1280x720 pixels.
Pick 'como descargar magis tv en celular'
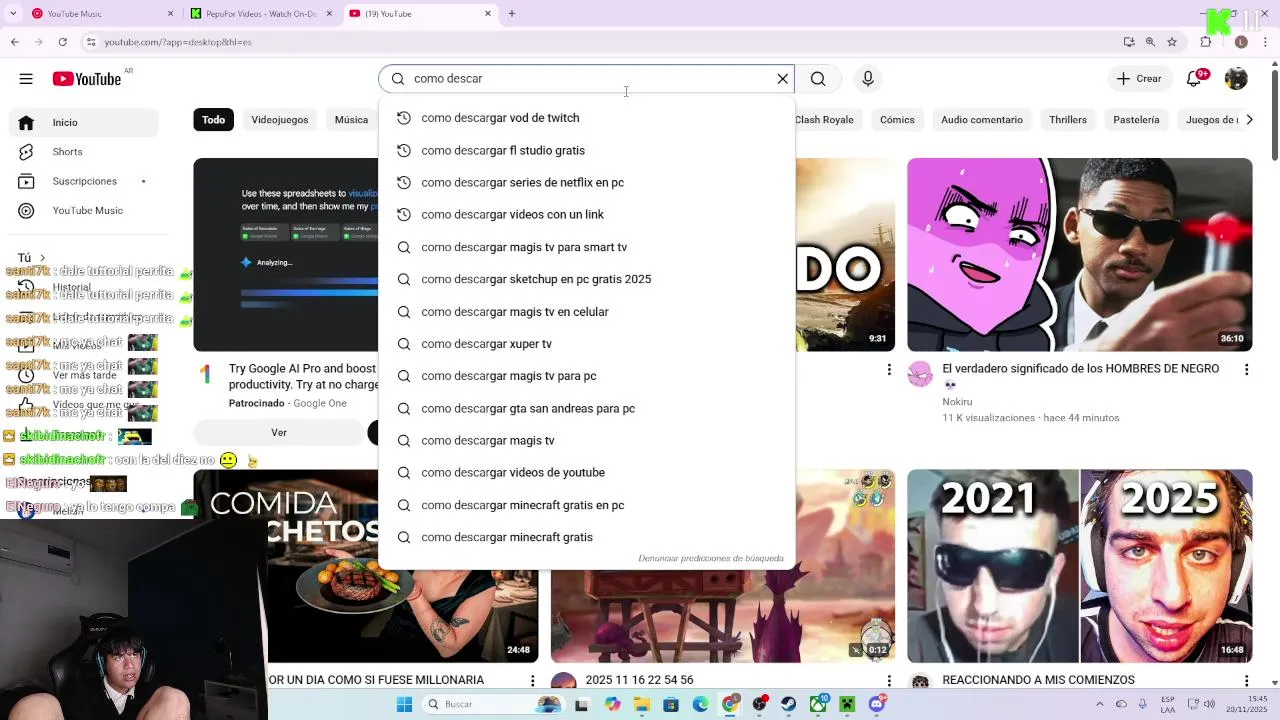(x=587, y=312)
